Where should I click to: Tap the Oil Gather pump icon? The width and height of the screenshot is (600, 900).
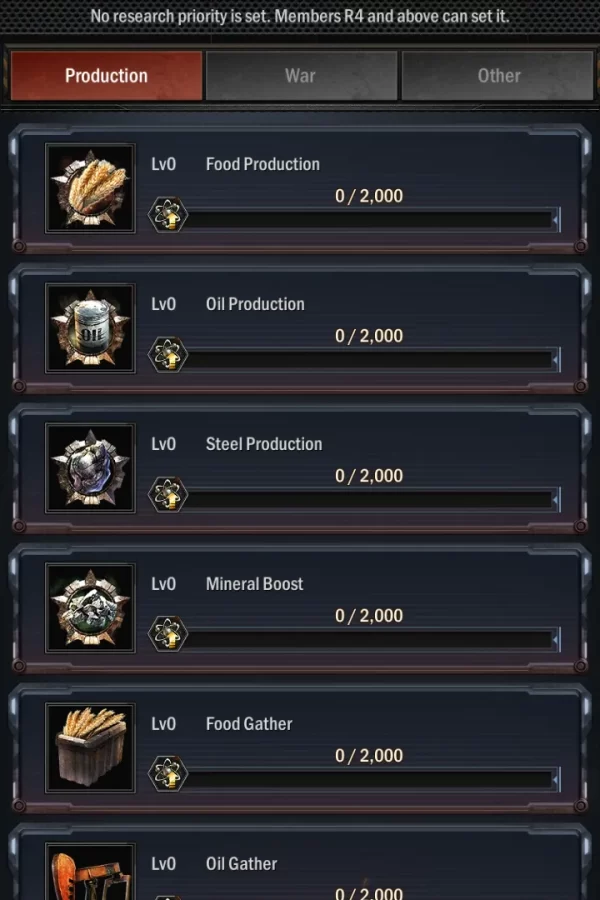point(90,874)
